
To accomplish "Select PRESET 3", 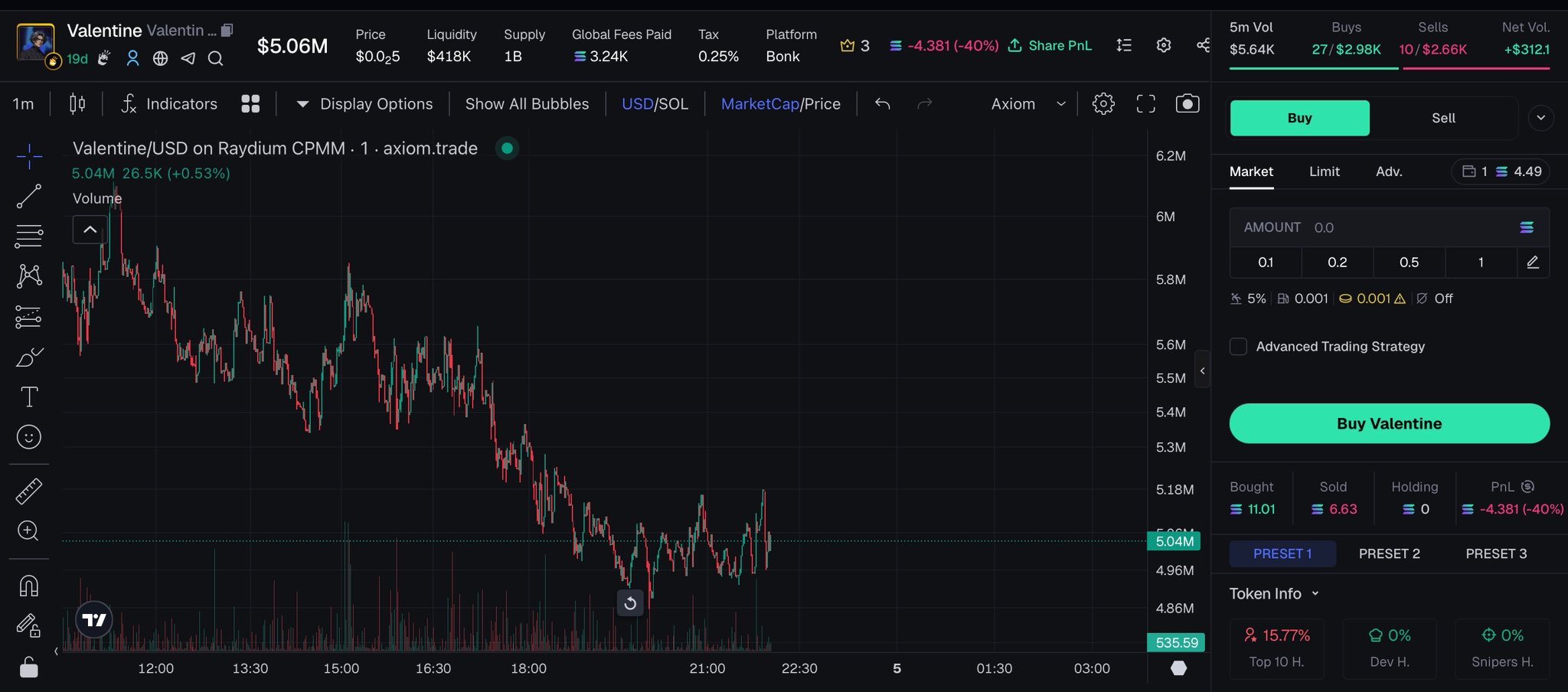I will (x=1496, y=553).
